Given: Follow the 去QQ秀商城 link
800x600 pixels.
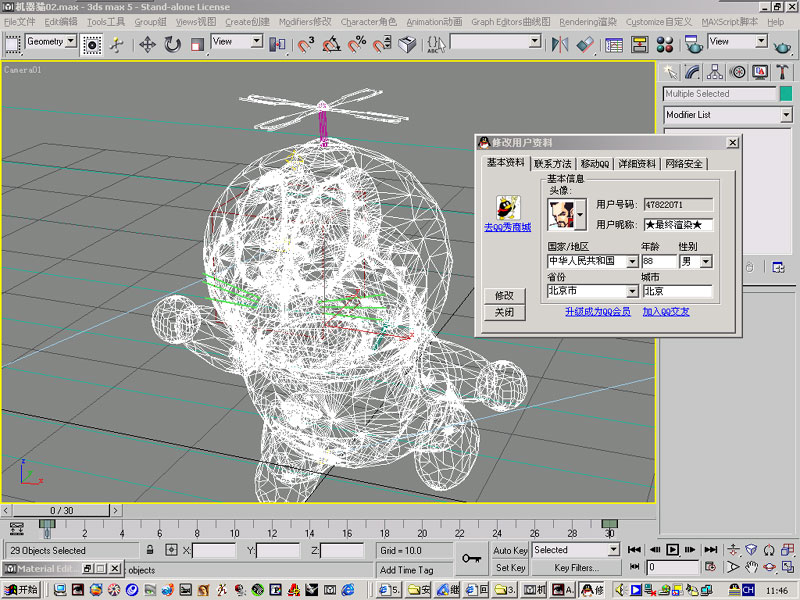Looking at the screenshot, I should point(508,227).
